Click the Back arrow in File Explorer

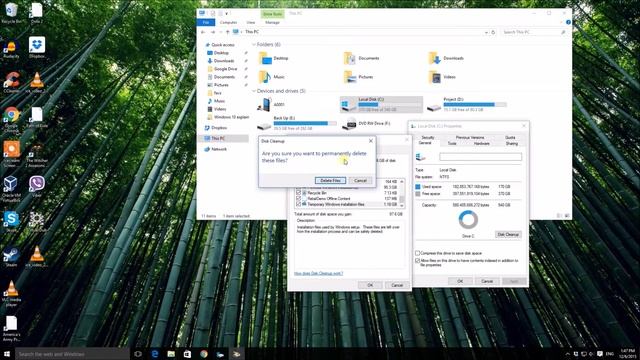(203, 32)
